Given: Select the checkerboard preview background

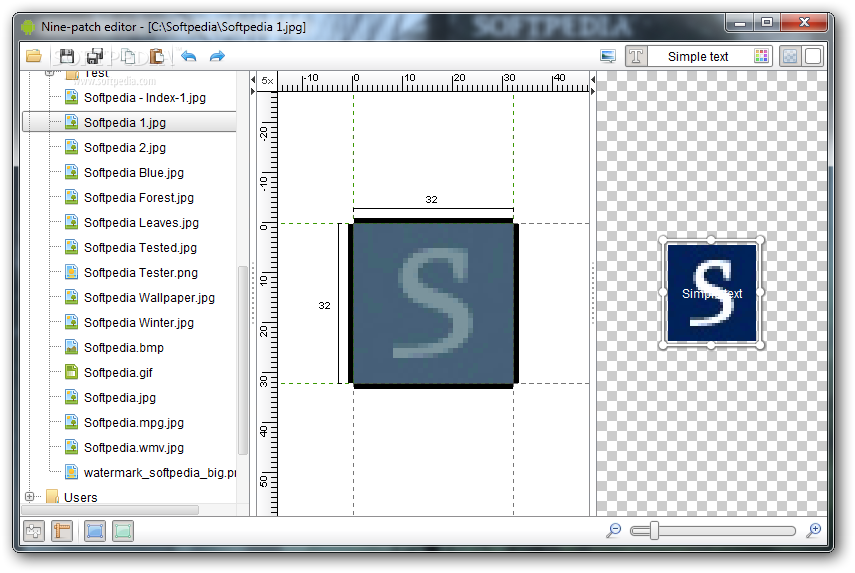Looking at the screenshot, I should point(790,56).
